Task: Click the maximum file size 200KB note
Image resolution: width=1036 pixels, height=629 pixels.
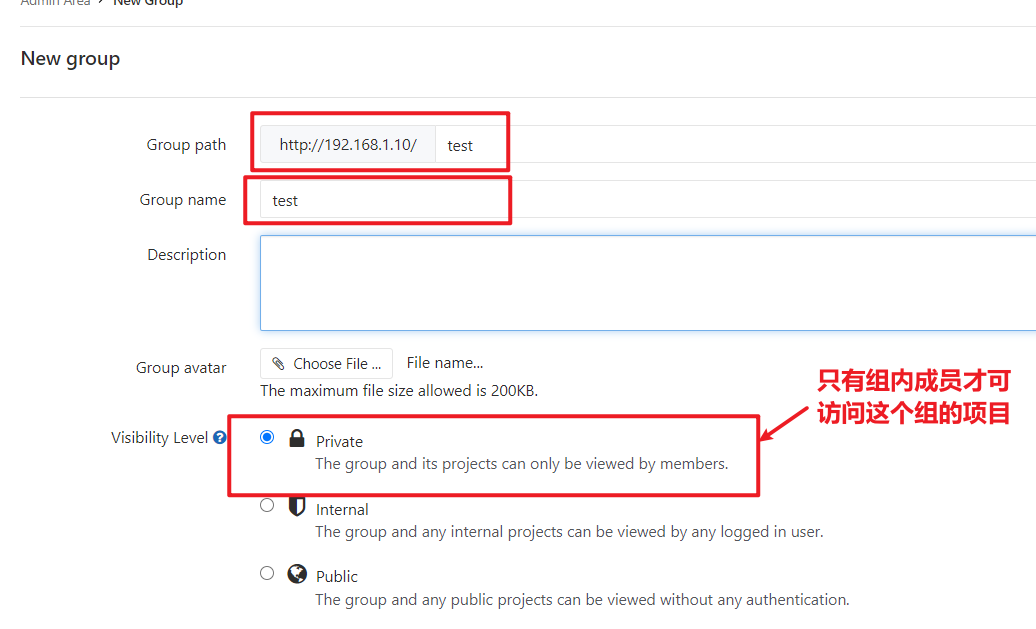Action: click(399, 390)
